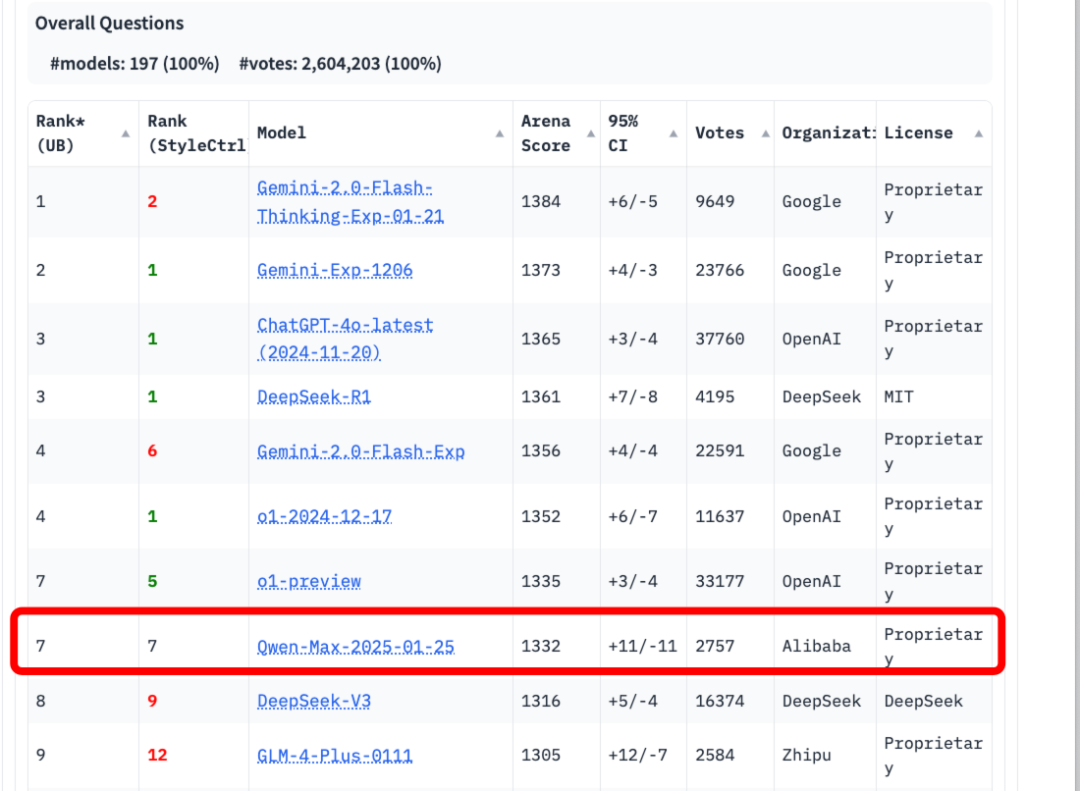Click the Overall Questions heading
Viewport: 1080px width, 791px height.
tap(110, 23)
